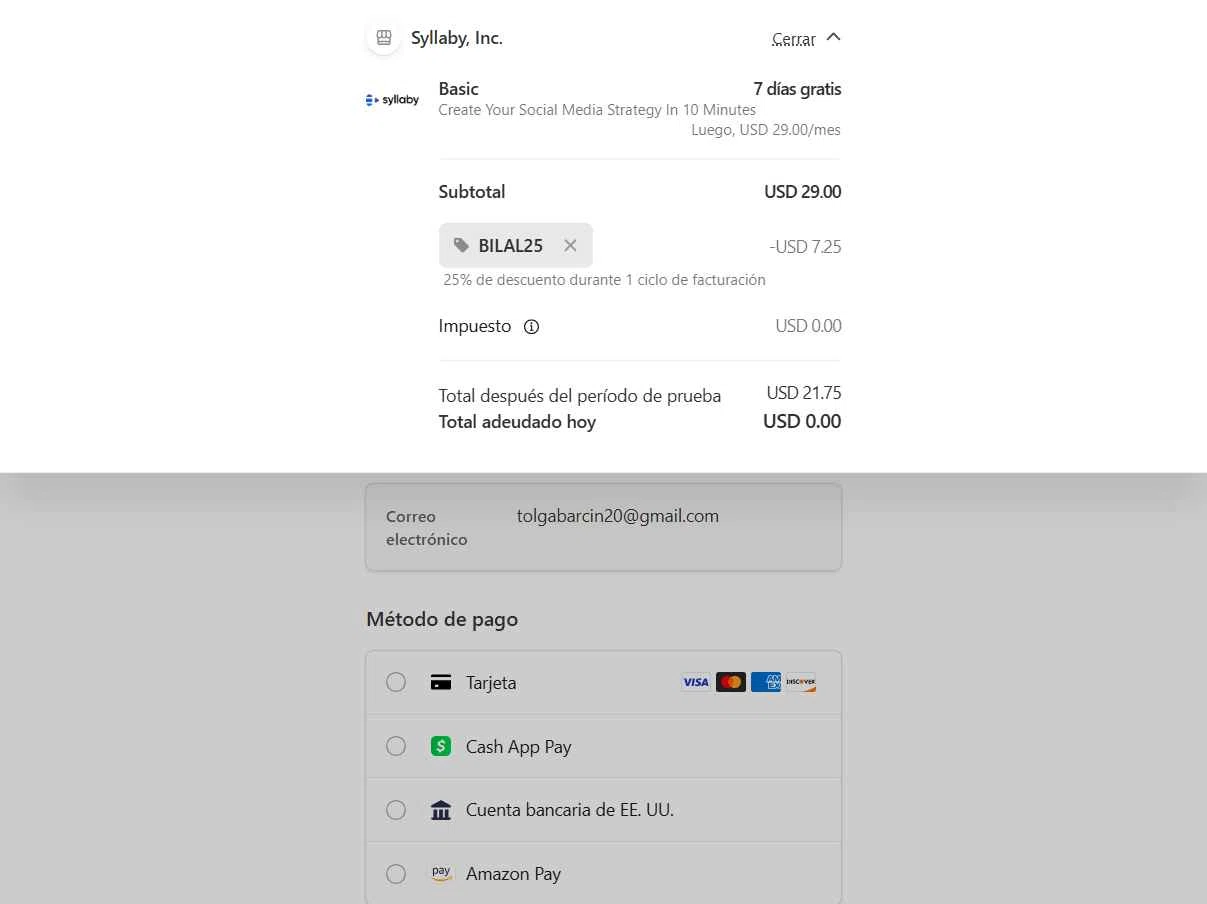Image resolution: width=1207 pixels, height=904 pixels.
Task: Click the green Cash App icon
Action: click(441, 746)
